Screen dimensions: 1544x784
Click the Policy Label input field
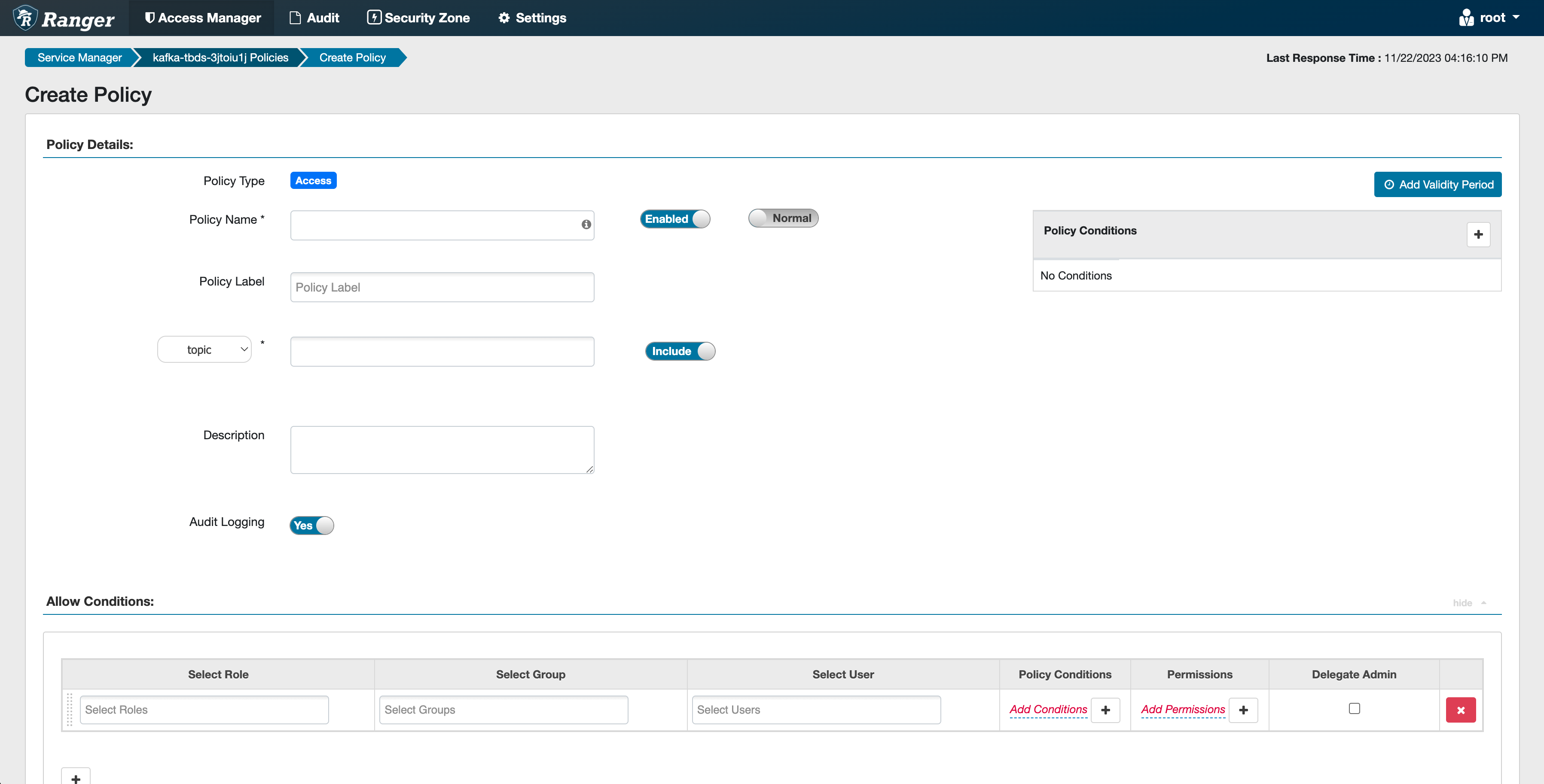(442, 288)
